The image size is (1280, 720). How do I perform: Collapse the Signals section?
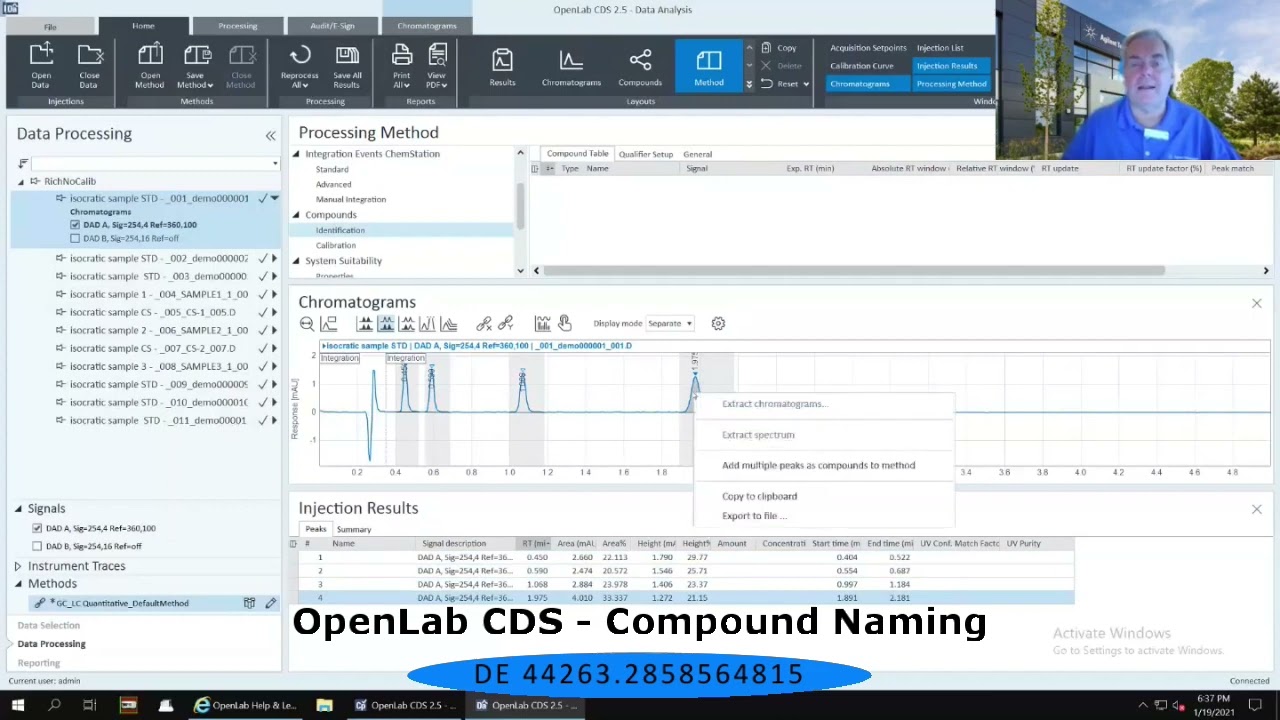point(17,509)
